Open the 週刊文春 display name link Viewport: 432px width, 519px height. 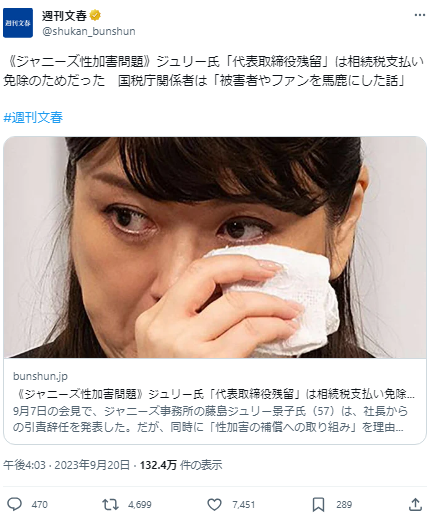point(64,15)
